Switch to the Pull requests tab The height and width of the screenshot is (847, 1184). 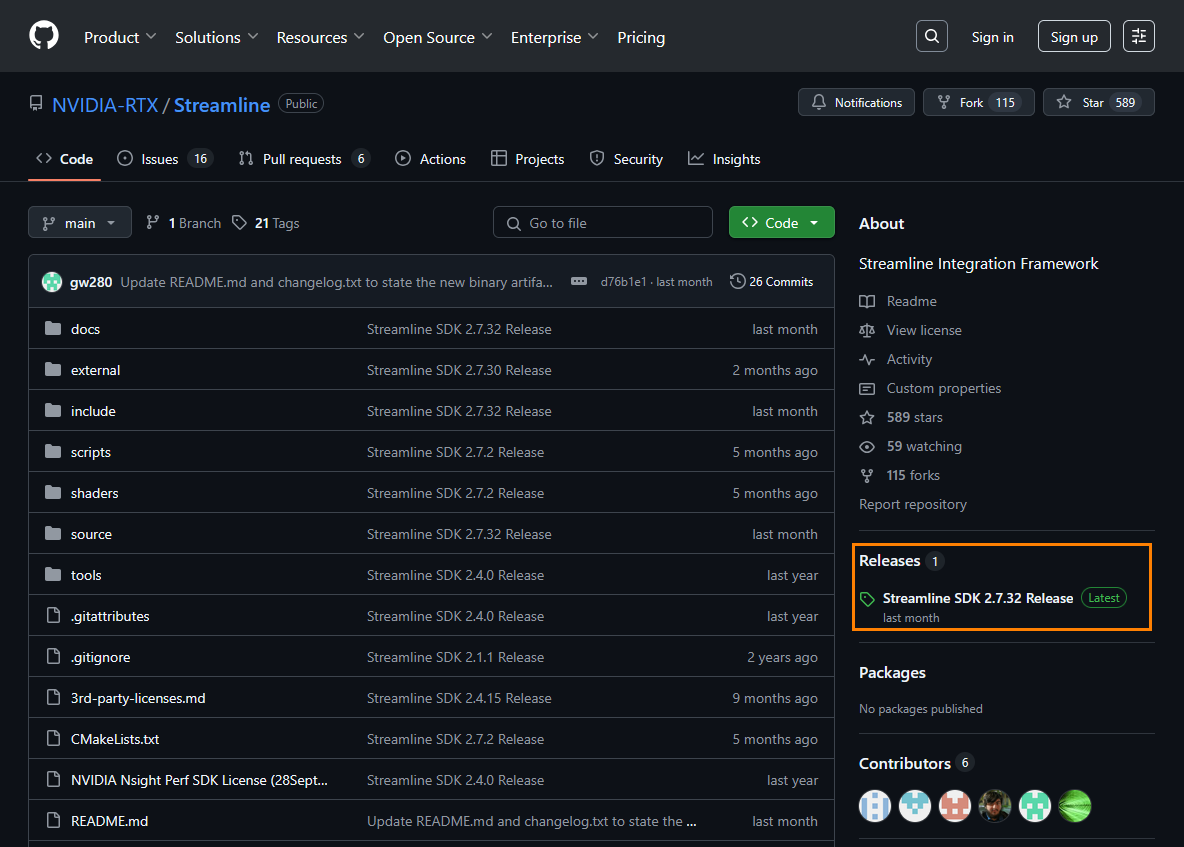point(304,159)
